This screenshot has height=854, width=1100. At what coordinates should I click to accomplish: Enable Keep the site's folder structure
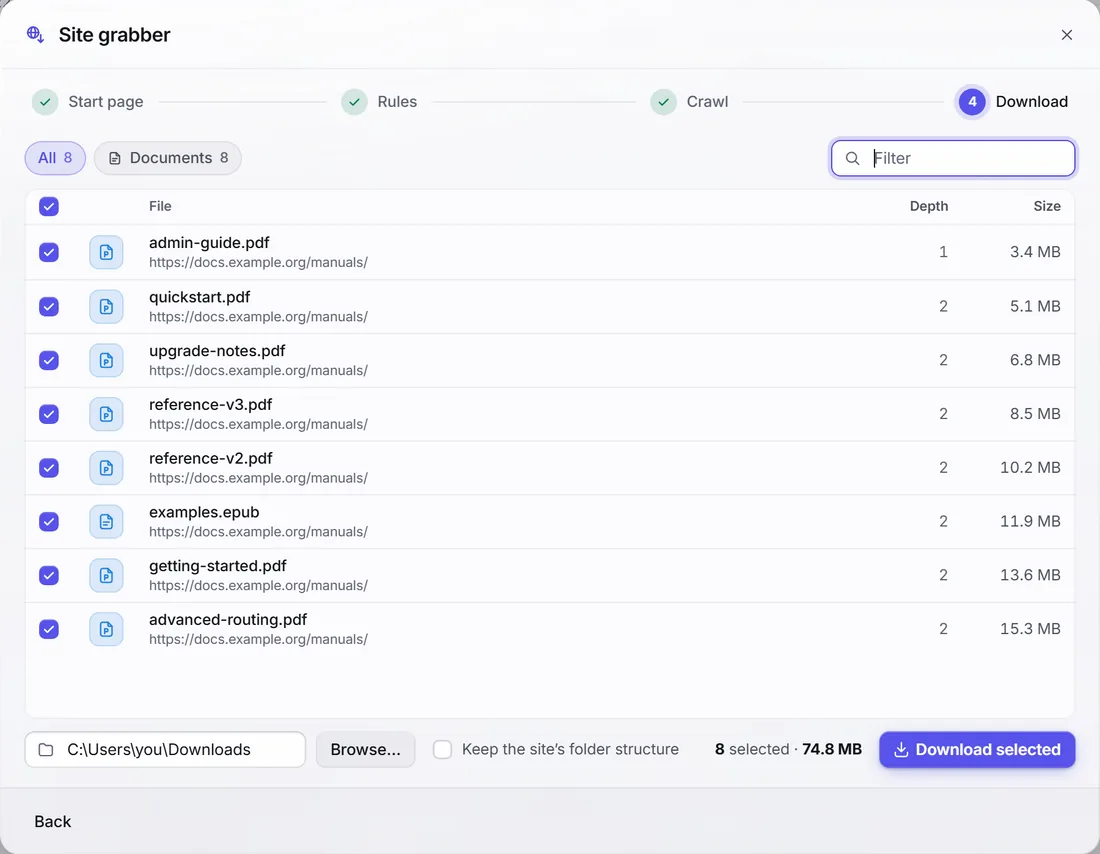[x=443, y=749]
